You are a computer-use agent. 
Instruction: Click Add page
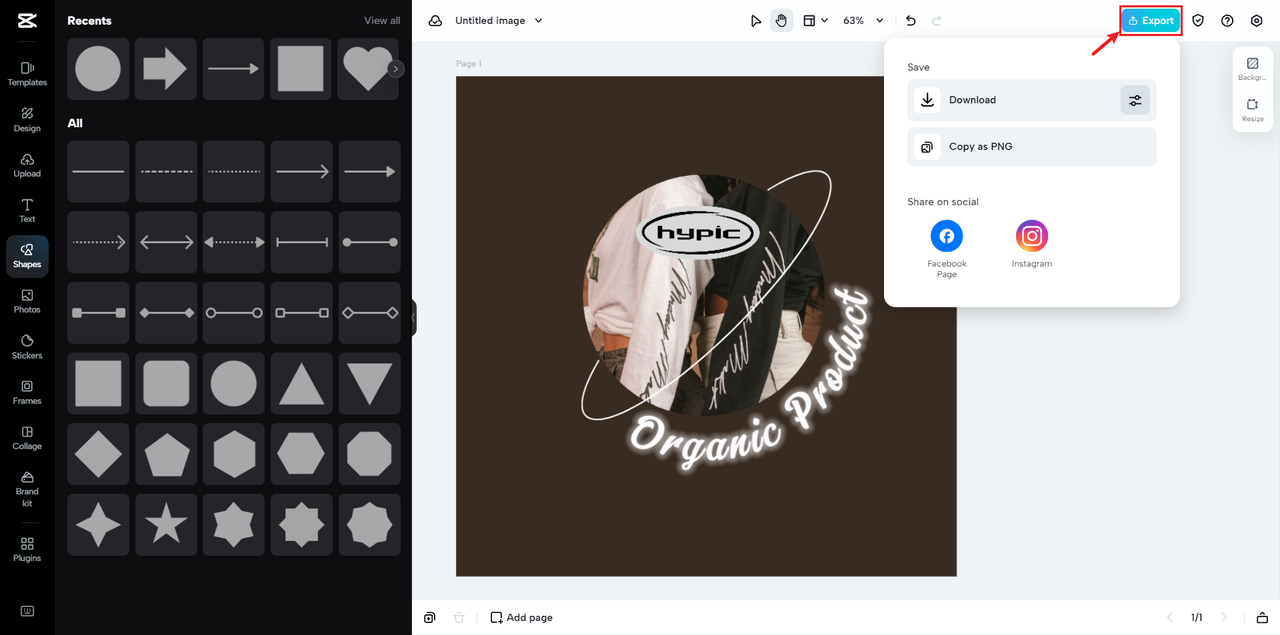(x=521, y=618)
